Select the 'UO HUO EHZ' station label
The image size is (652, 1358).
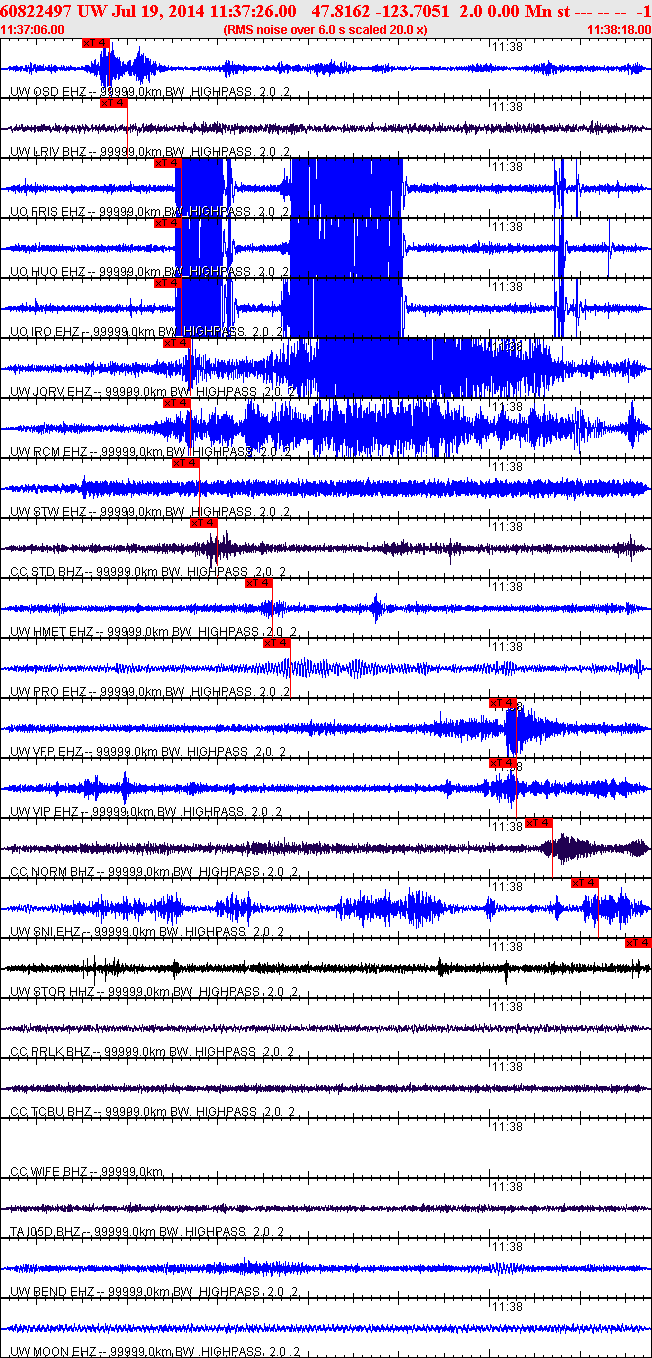(x=48, y=272)
